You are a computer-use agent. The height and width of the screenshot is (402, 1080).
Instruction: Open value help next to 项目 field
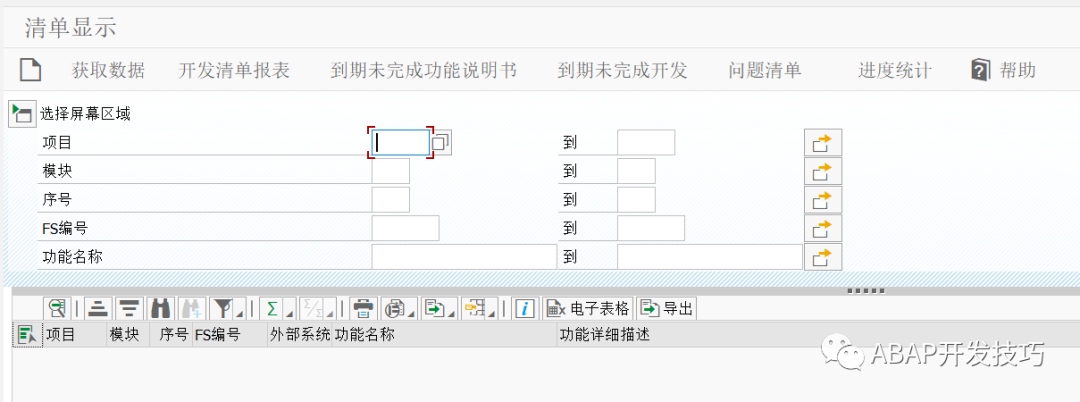[x=441, y=142]
